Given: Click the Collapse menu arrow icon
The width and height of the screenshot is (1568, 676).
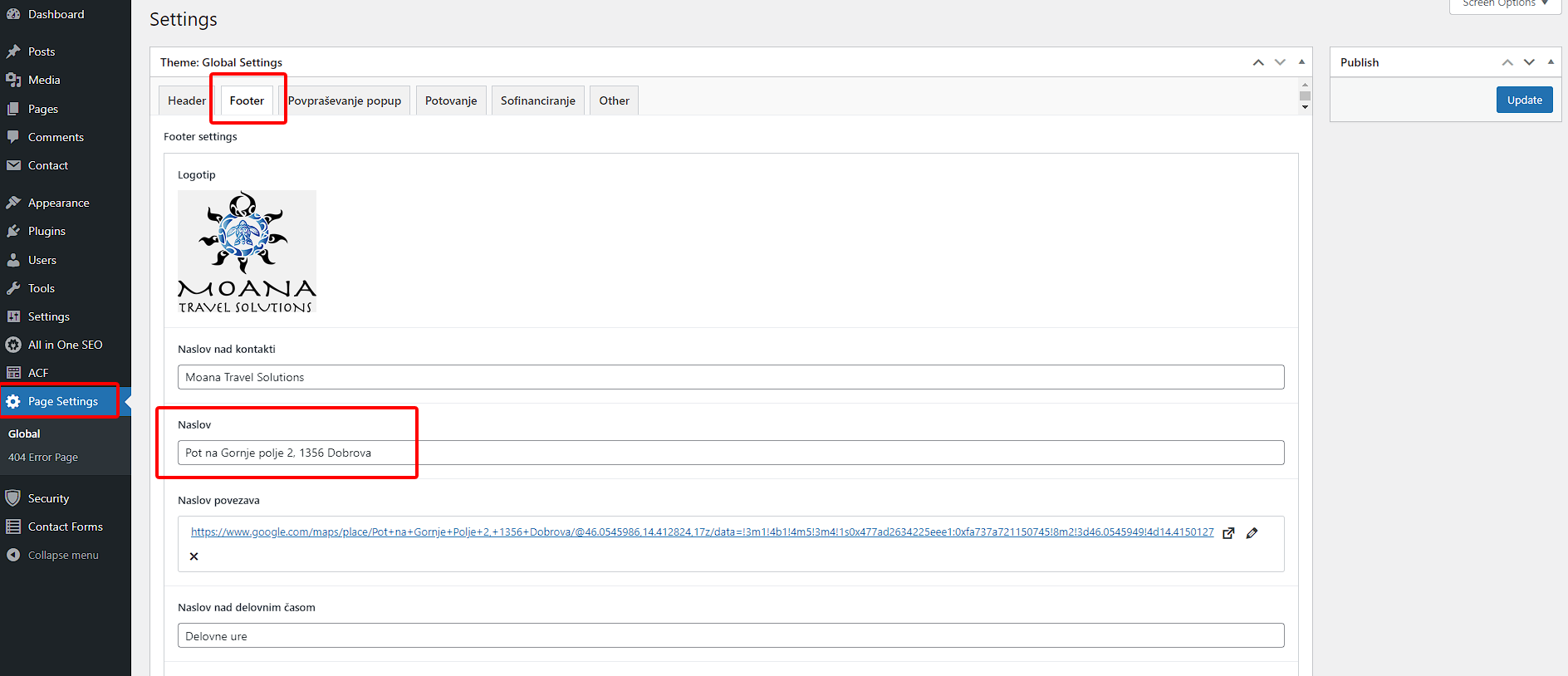Looking at the screenshot, I should pos(13,555).
